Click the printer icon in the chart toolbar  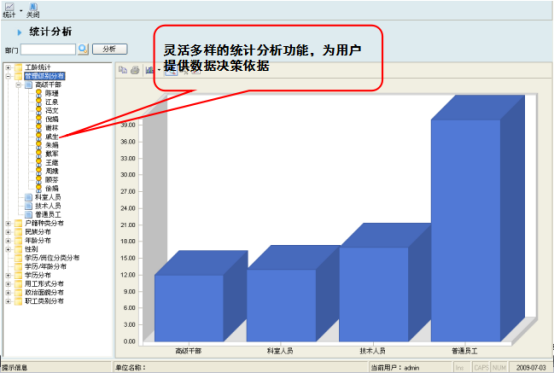135,70
